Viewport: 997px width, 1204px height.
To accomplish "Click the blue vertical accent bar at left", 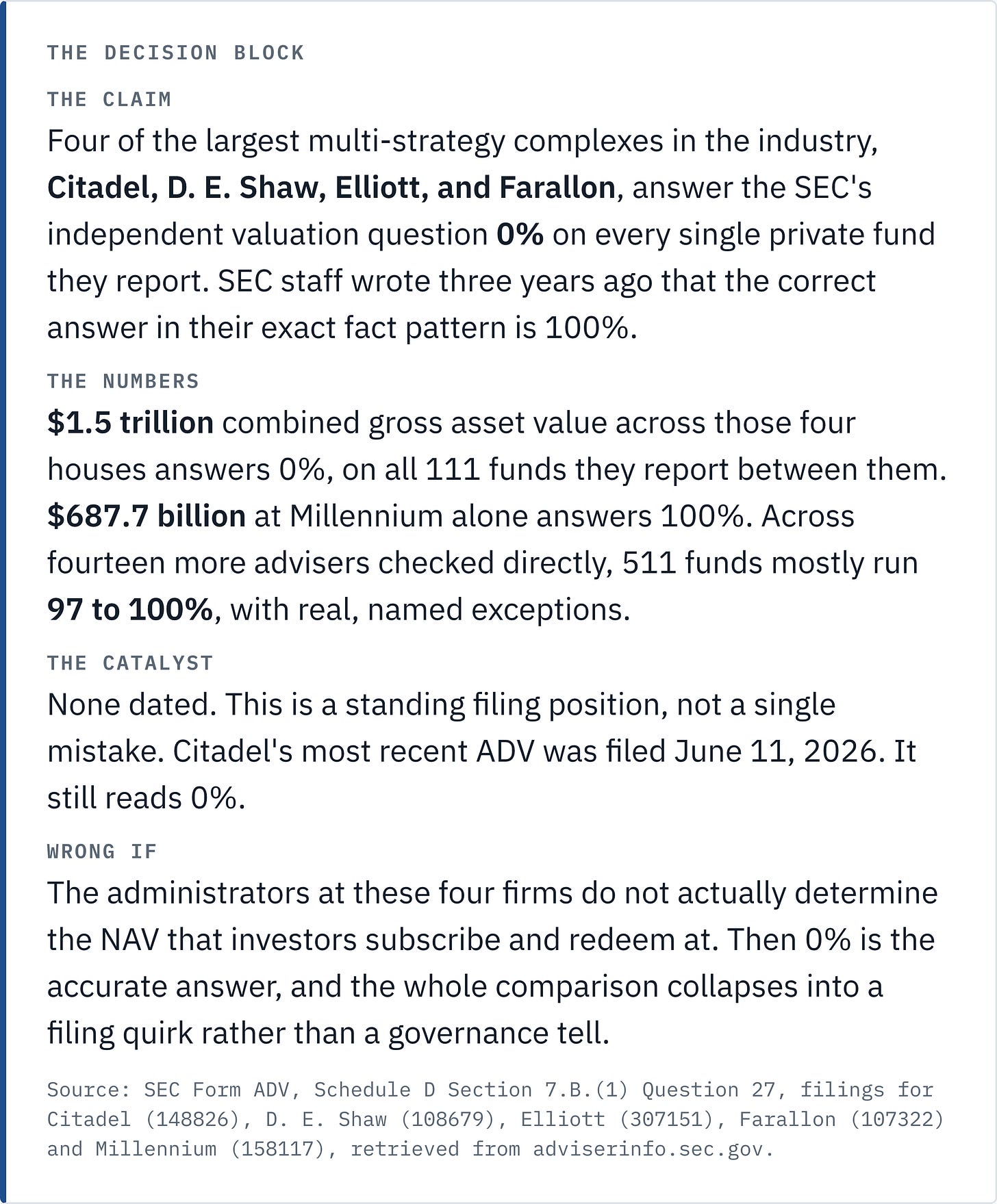I will (x=3, y=602).
